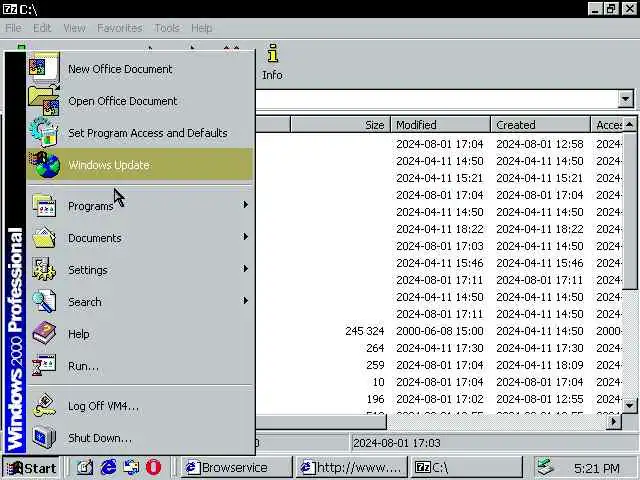The width and height of the screenshot is (640, 480).
Task: Expand the Search submenu arrow
Action: click(x=245, y=301)
